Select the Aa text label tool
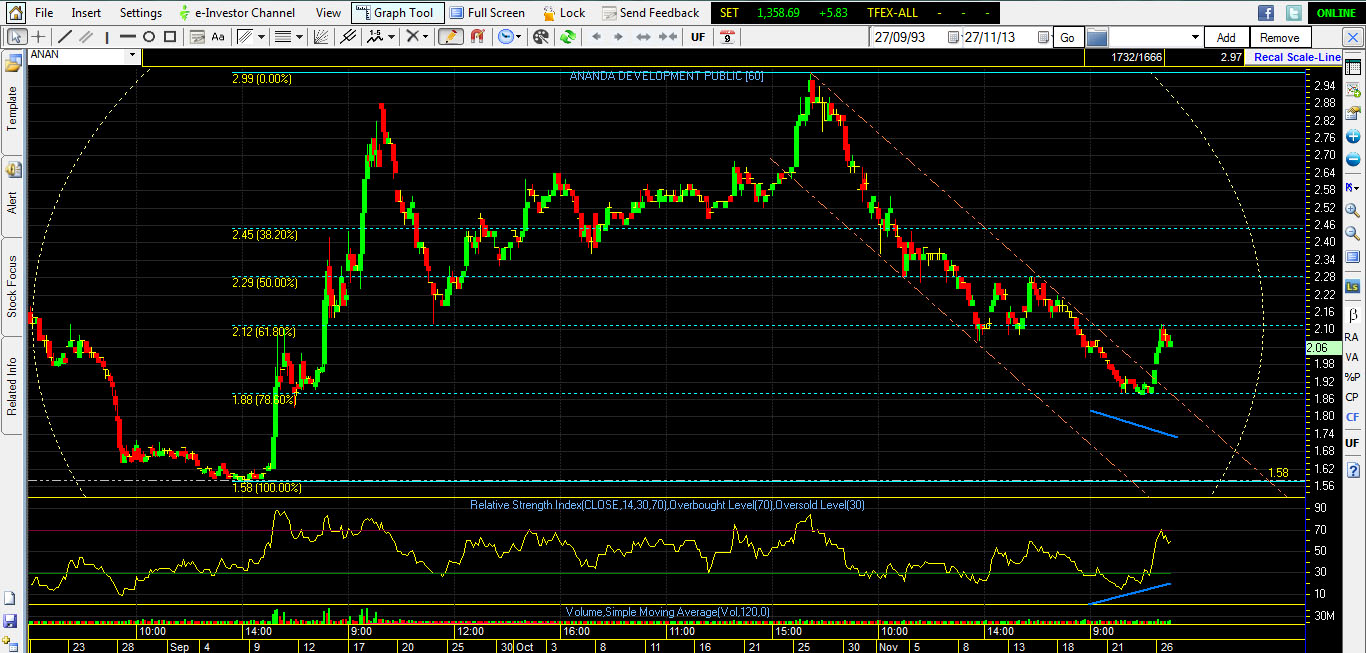 click(x=217, y=37)
